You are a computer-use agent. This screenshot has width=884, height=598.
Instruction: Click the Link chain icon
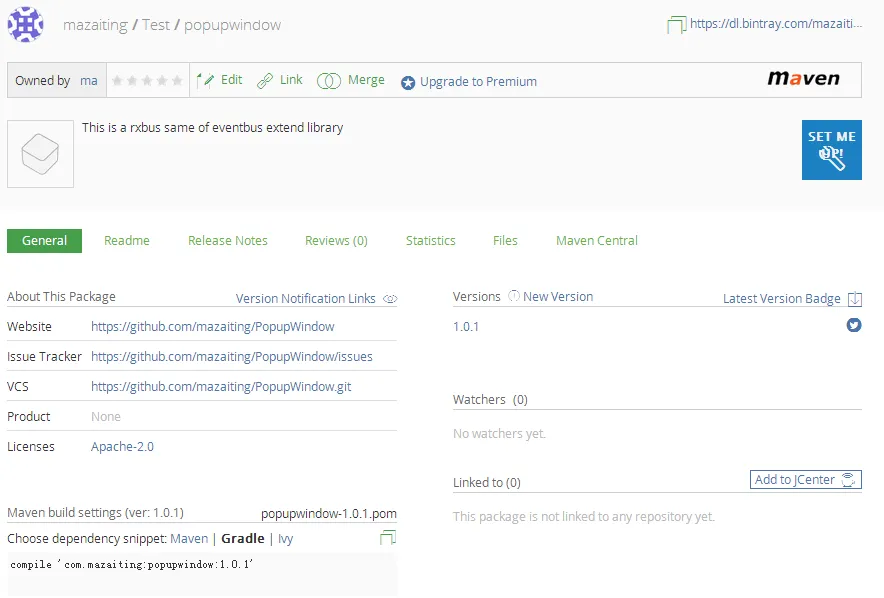coord(265,81)
